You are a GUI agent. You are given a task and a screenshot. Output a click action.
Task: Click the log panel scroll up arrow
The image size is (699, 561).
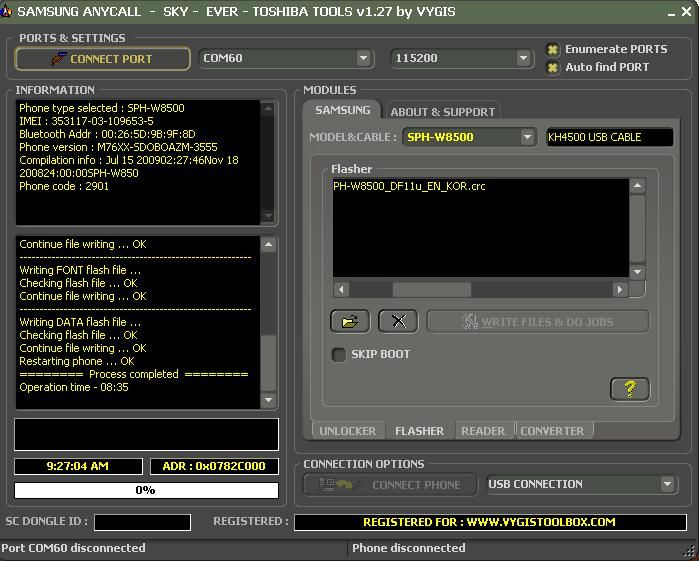tap(268, 244)
